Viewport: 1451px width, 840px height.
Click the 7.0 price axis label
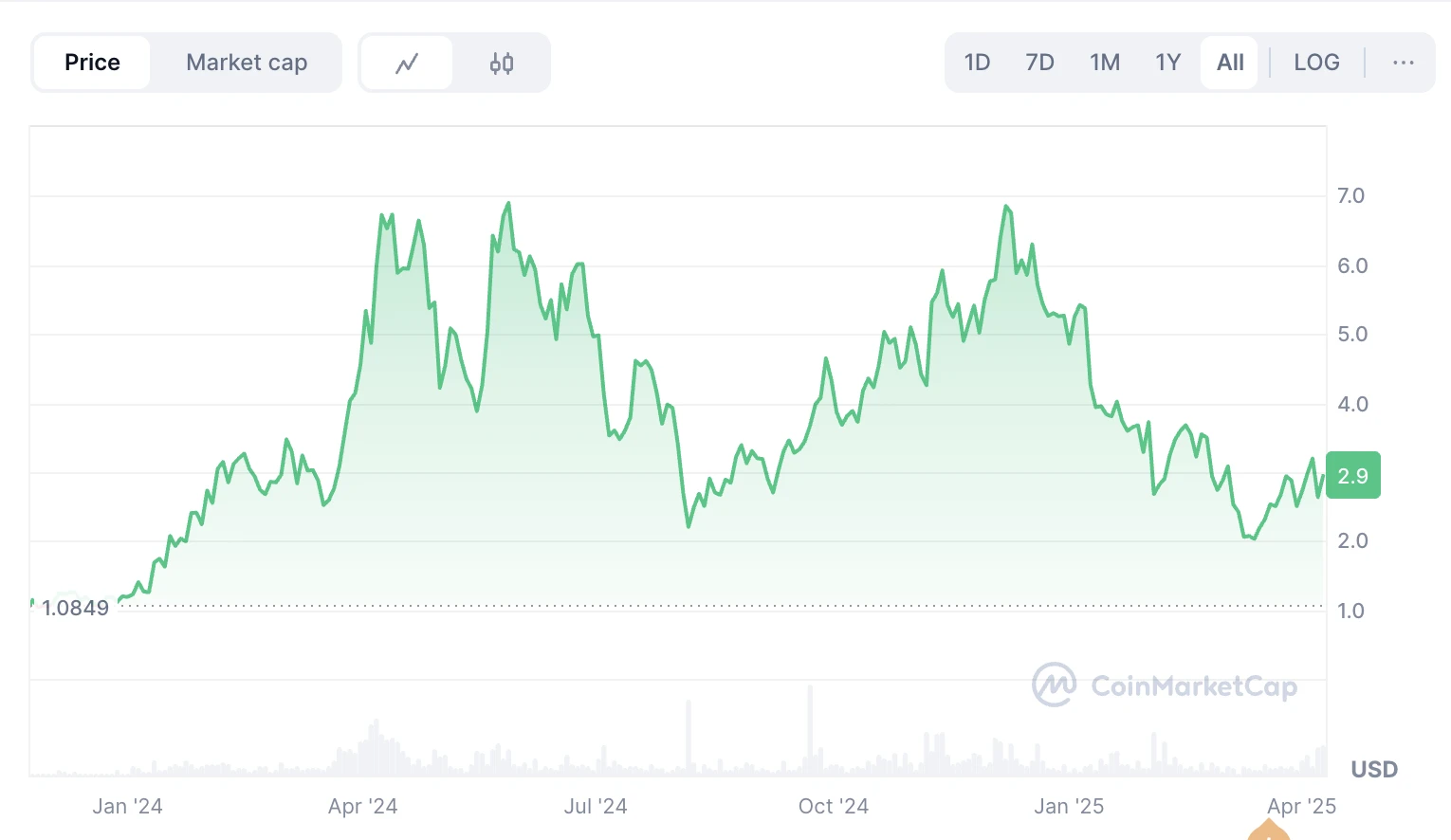(x=1350, y=196)
